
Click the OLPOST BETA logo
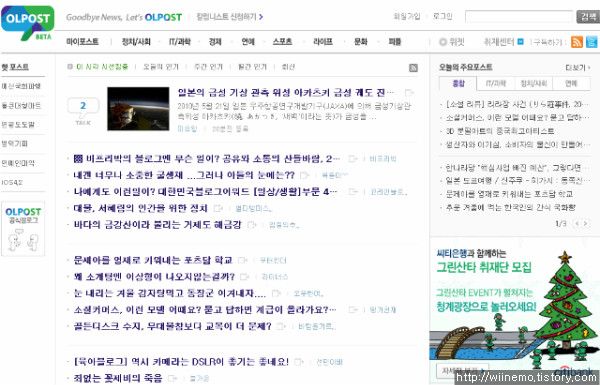tap(28, 23)
